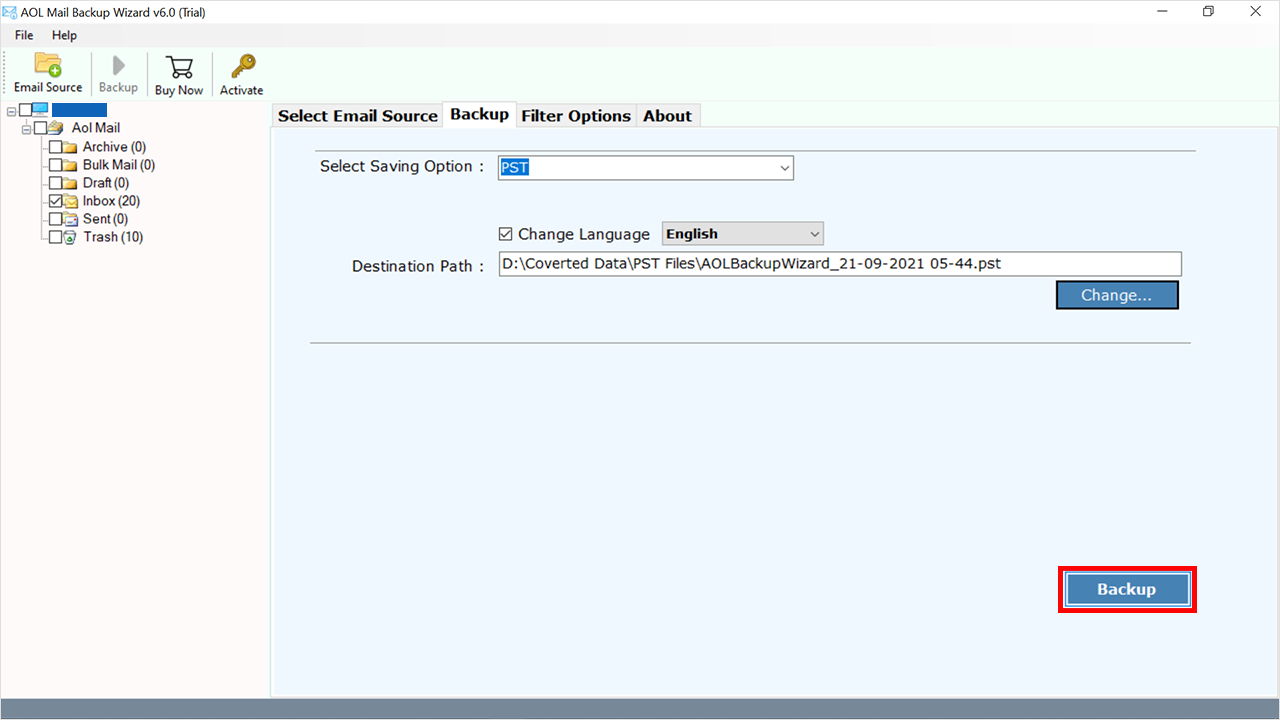The width and height of the screenshot is (1280, 720).
Task: Check the Archive (0) checkbox
Action: point(55,147)
